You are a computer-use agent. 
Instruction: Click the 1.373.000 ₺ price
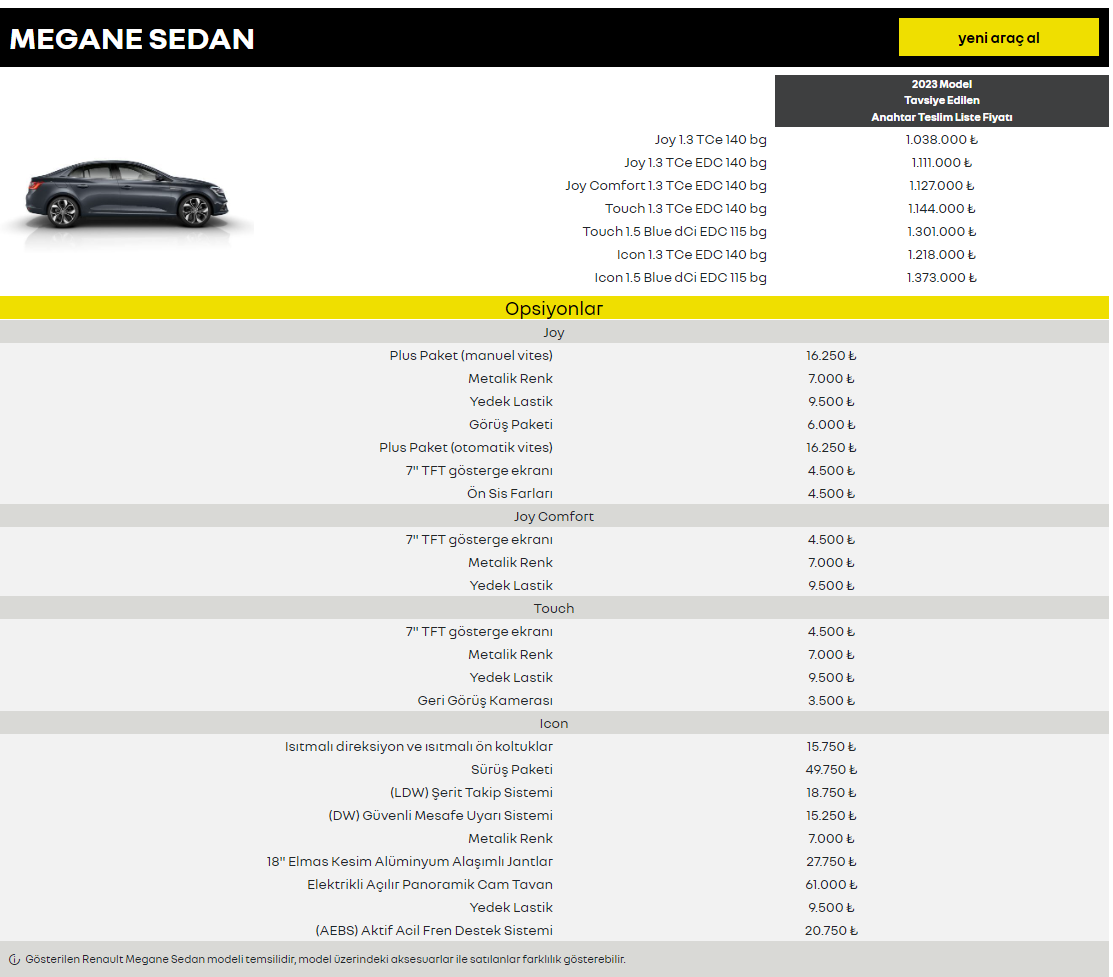(941, 278)
